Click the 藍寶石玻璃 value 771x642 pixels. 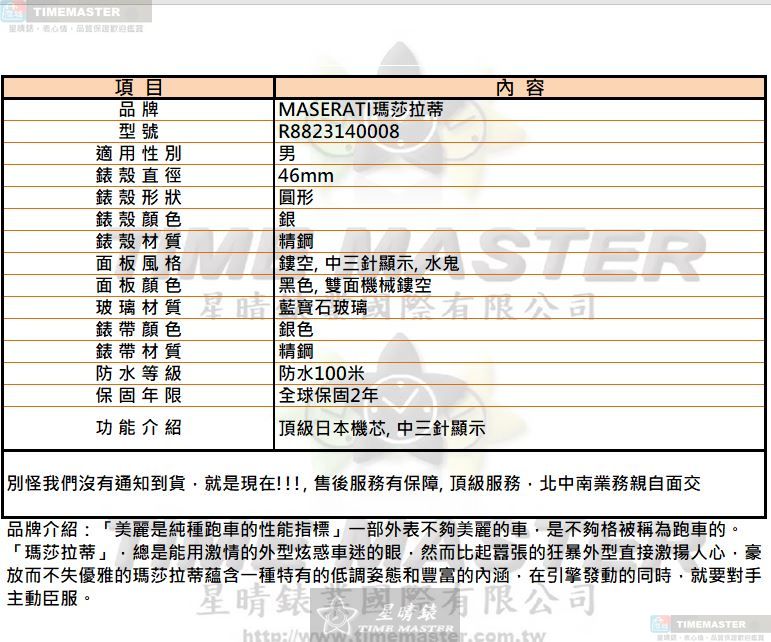[x=323, y=307]
